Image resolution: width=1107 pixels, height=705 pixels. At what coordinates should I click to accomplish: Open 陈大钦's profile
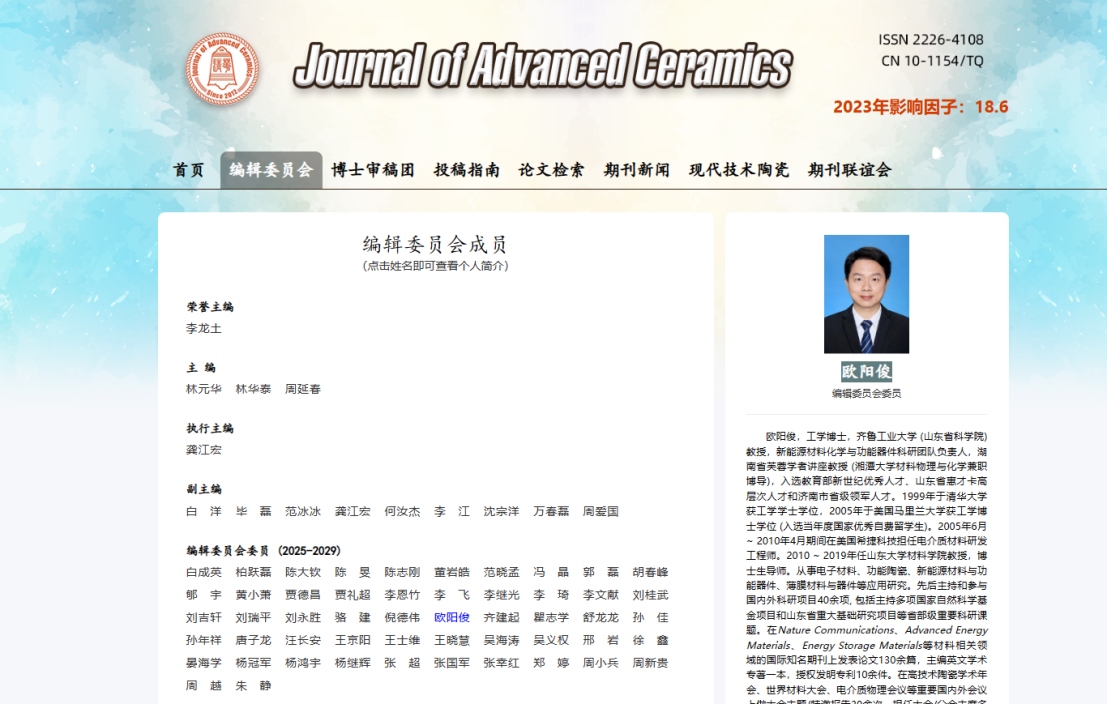click(x=303, y=572)
